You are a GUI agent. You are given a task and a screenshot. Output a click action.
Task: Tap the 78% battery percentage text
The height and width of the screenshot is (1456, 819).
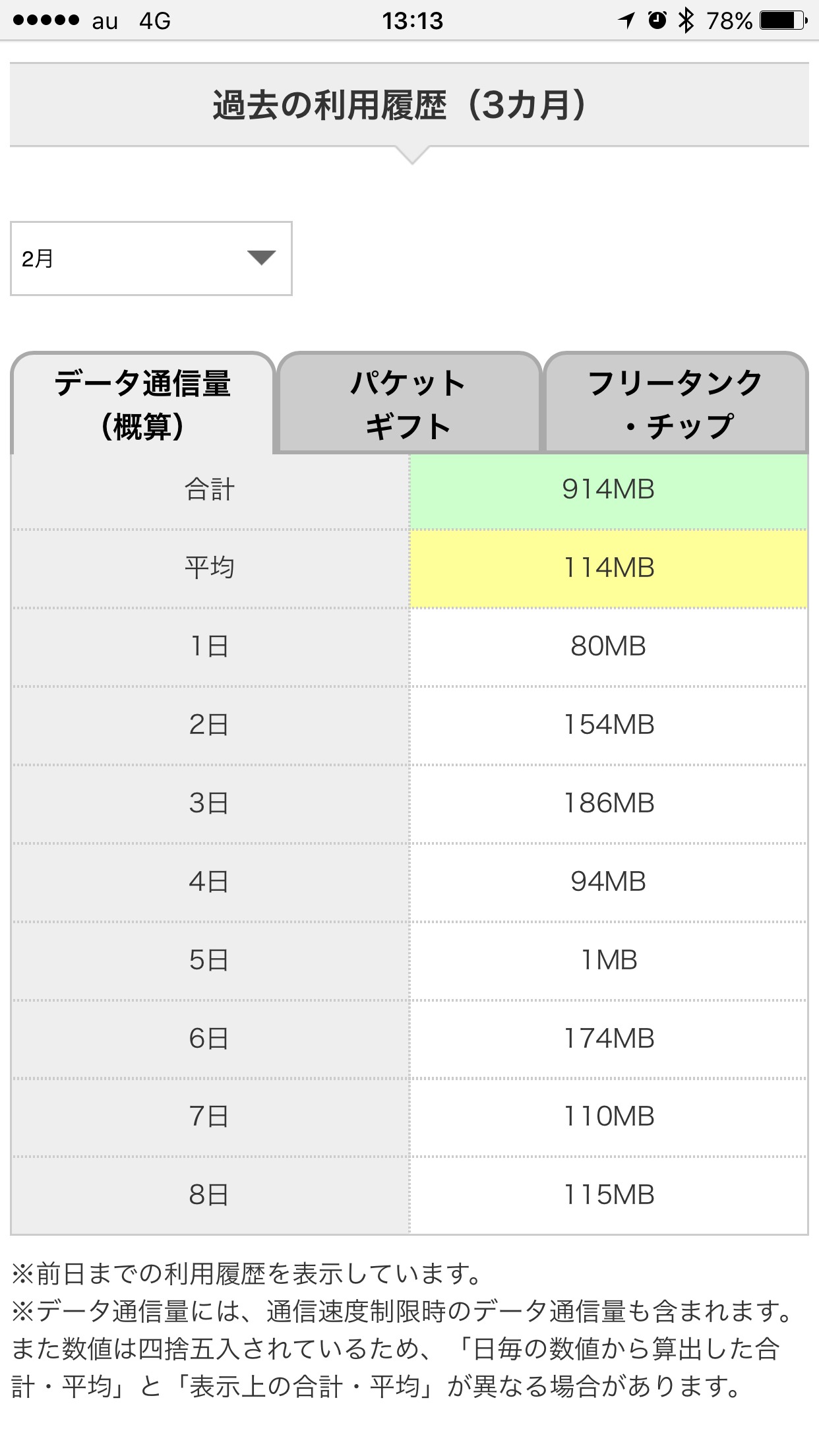tap(729, 21)
